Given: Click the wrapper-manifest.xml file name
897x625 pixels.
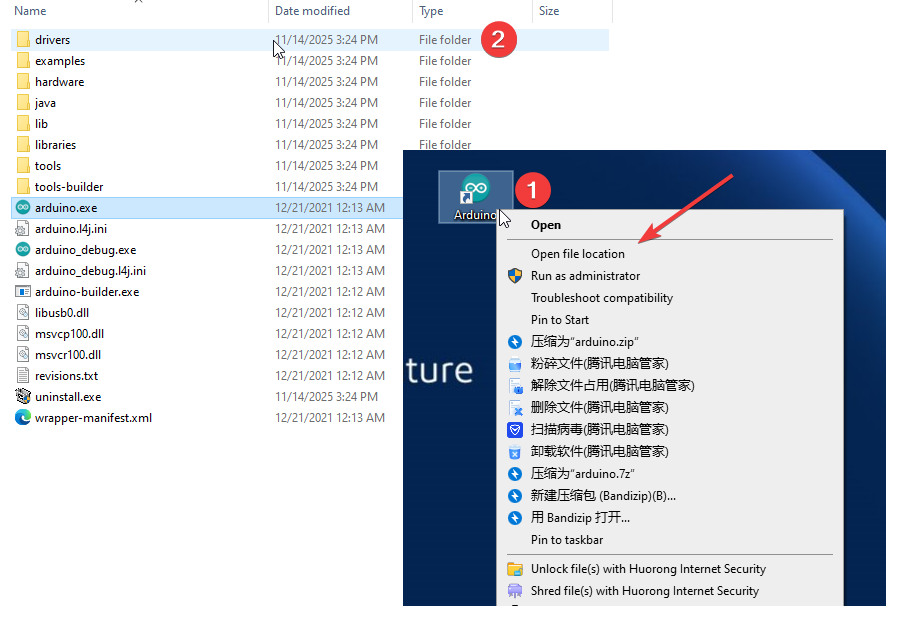Looking at the screenshot, I should pos(93,417).
